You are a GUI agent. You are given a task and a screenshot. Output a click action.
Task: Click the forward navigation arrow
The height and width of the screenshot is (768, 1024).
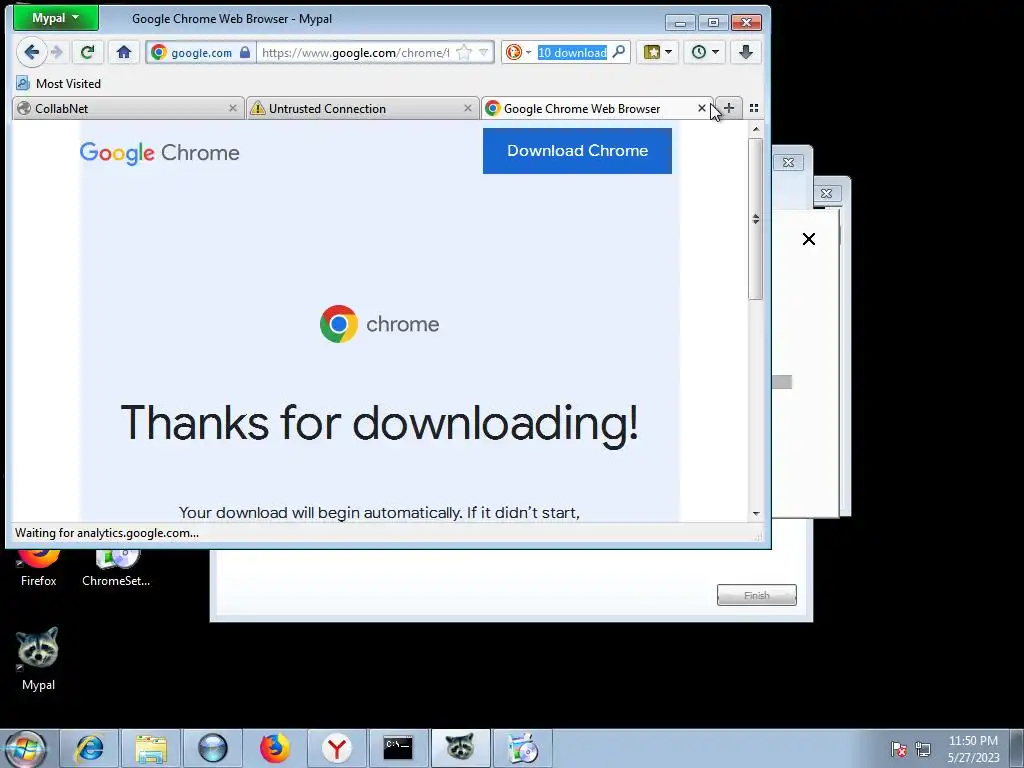point(57,52)
